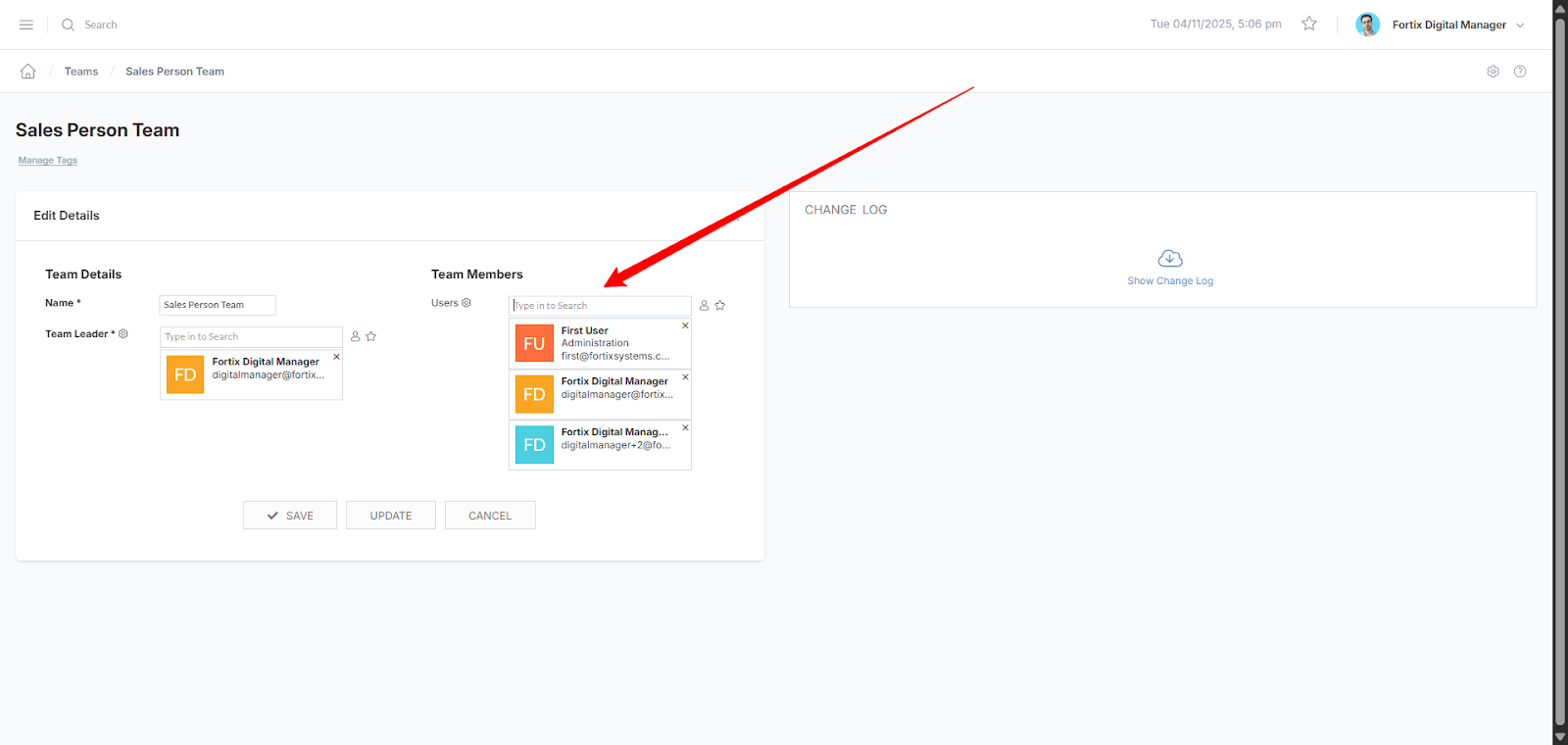This screenshot has width=1568, height=745.
Task: Click the team Name input field
Action: point(218,305)
